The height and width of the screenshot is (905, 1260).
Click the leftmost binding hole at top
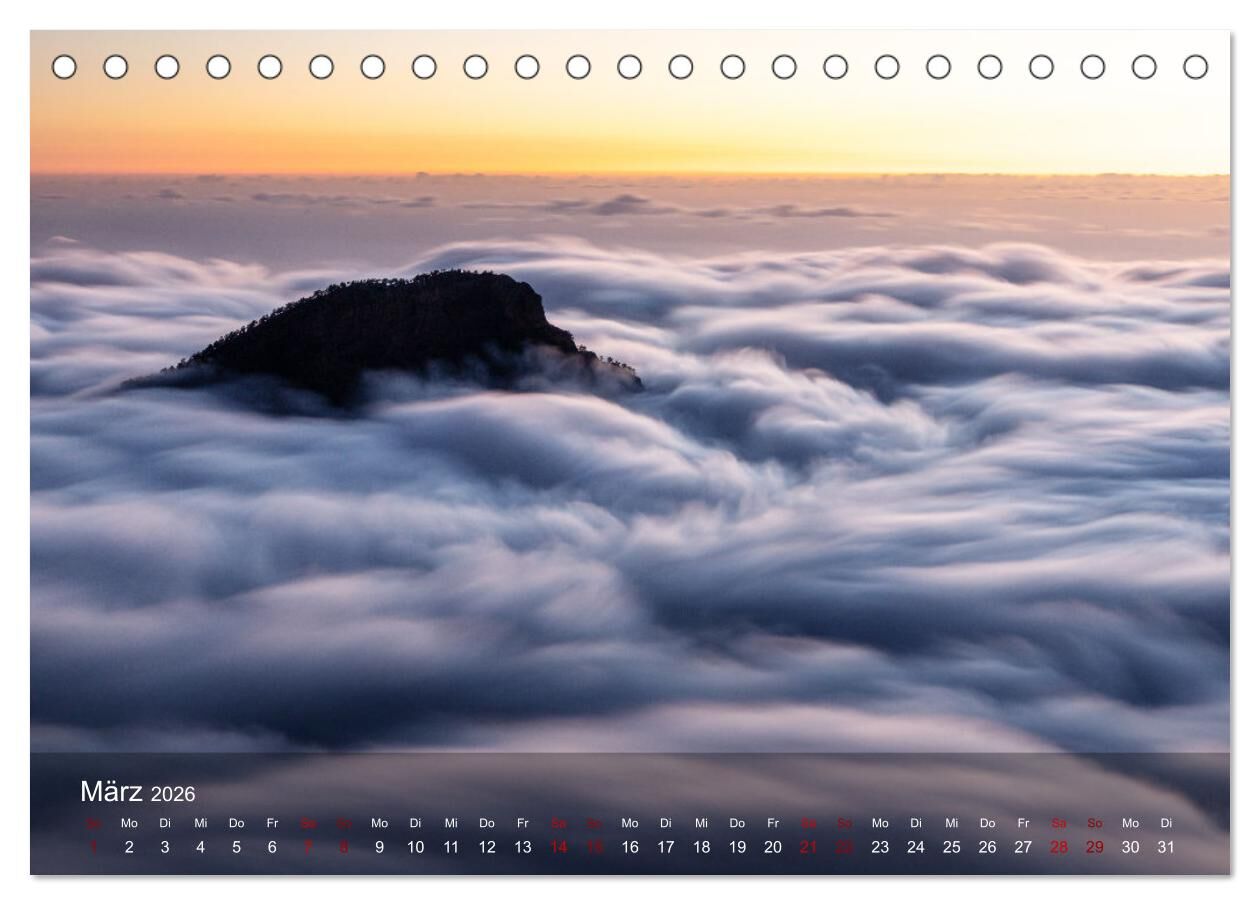(x=64, y=67)
